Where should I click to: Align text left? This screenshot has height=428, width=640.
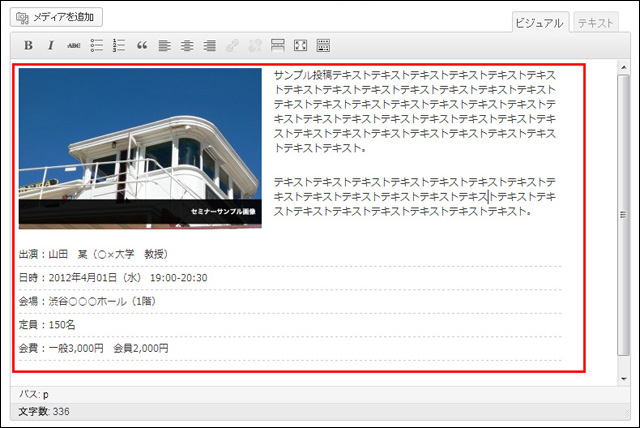point(165,46)
